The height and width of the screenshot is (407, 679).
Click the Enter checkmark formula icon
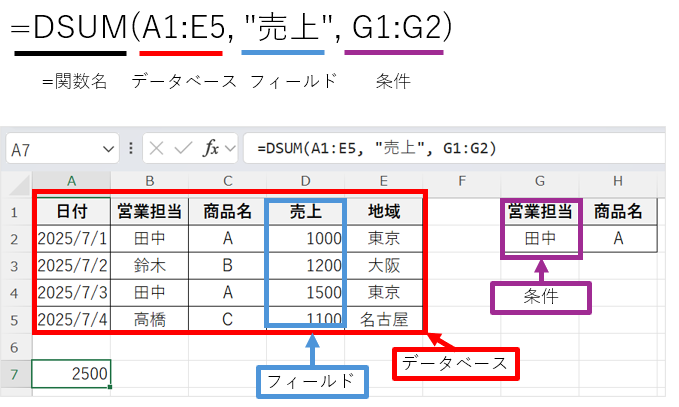click(183, 149)
